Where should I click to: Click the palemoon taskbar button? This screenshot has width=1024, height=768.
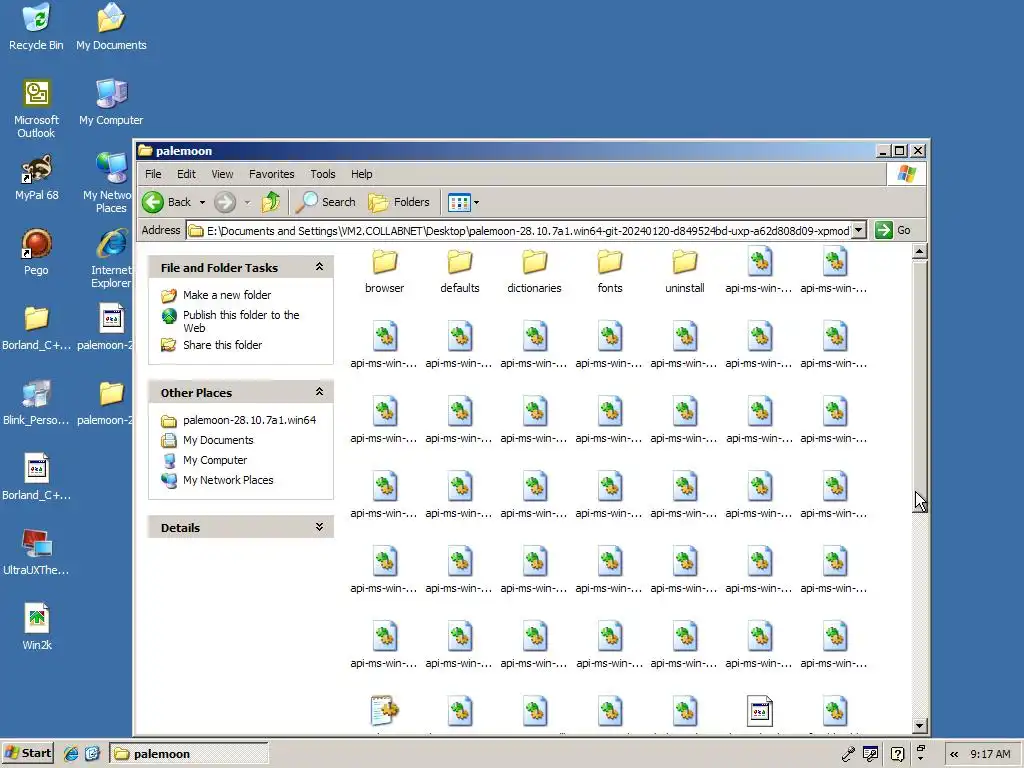pos(188,754)
